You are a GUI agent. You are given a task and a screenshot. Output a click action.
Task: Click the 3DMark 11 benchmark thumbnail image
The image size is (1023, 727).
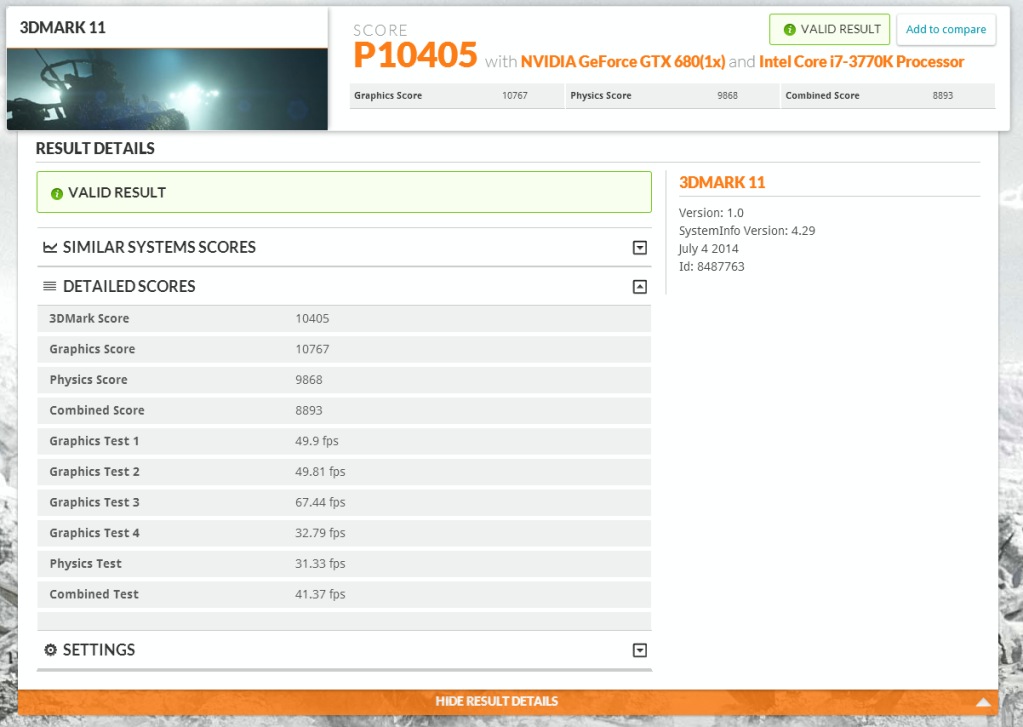(167, 89)
